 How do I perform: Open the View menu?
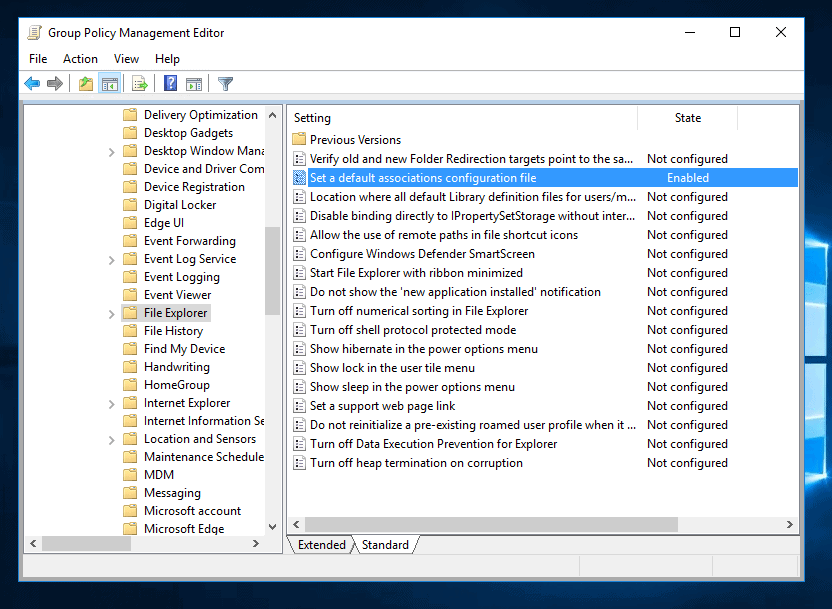coord(126,59)
